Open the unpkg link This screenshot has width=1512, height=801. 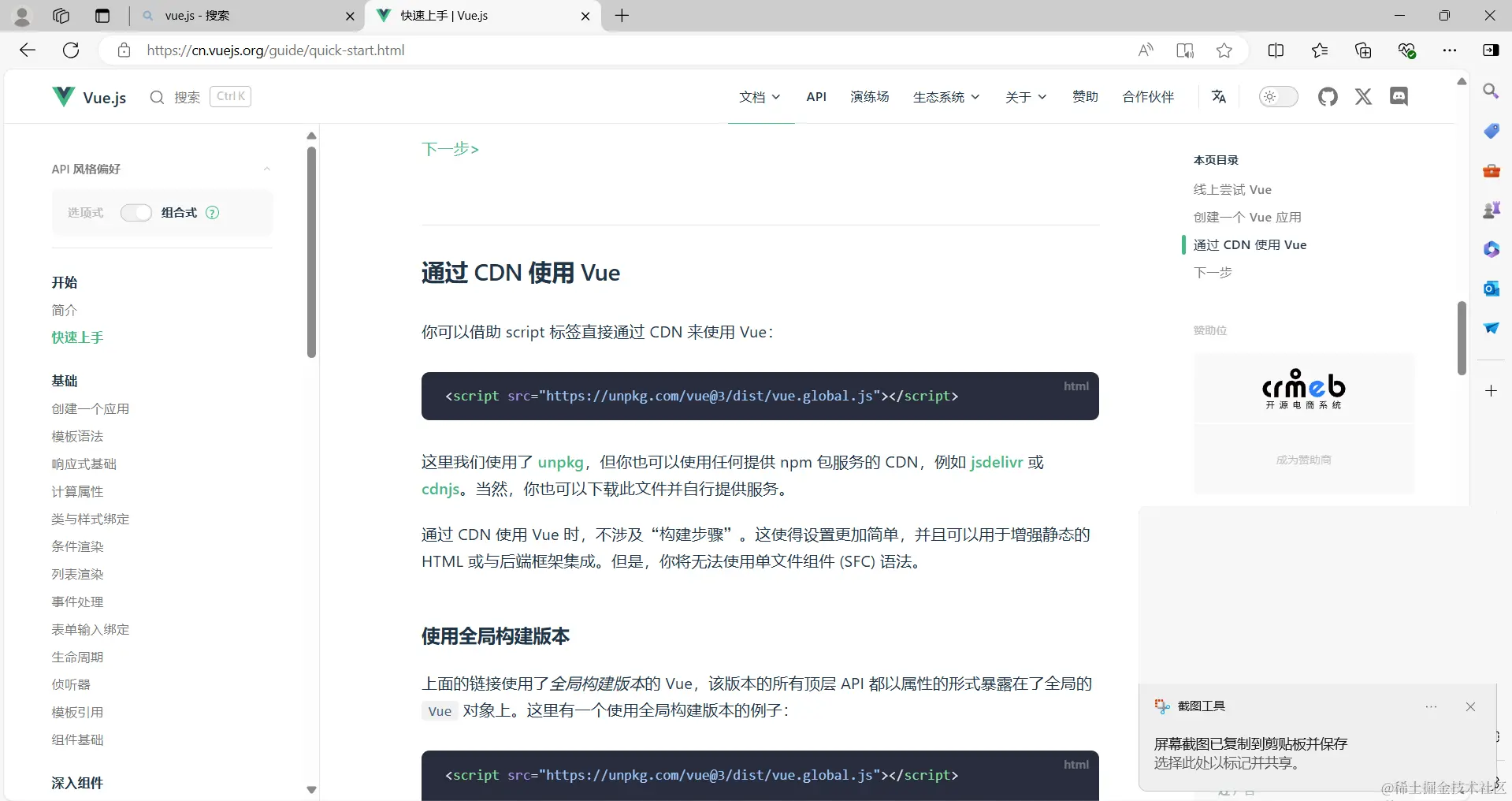tap(561, 462)
